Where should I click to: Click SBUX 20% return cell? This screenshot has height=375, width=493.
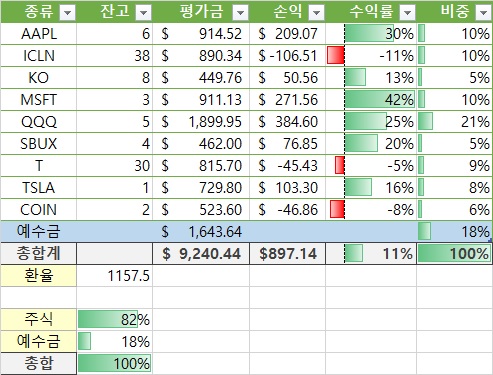click(x=371, y=144)
